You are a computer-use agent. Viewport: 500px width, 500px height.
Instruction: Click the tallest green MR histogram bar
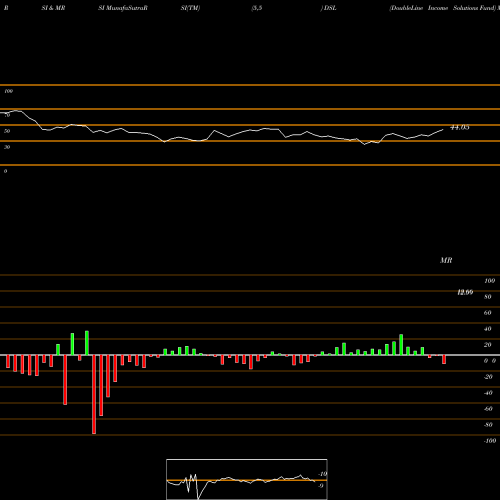click(87, 343)
